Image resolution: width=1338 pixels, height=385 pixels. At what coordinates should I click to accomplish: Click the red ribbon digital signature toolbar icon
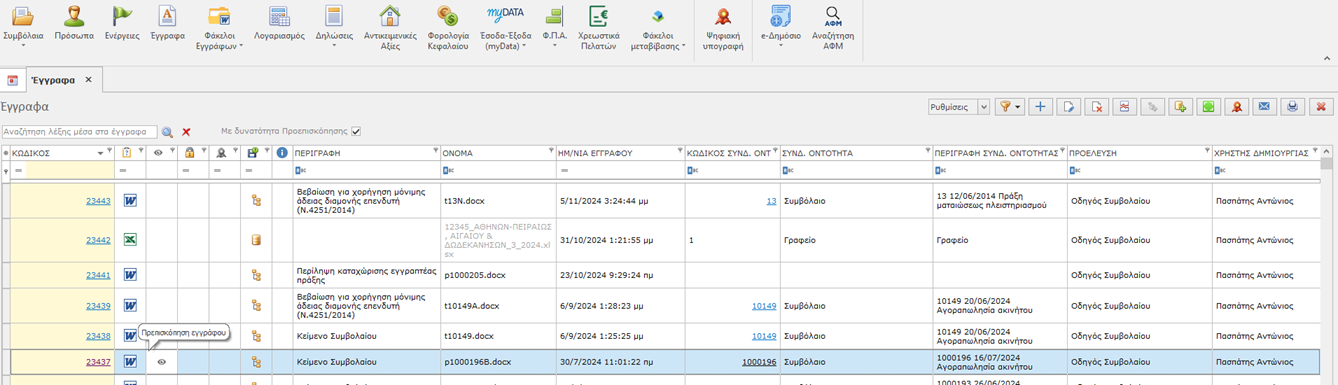coord(1237,106)
